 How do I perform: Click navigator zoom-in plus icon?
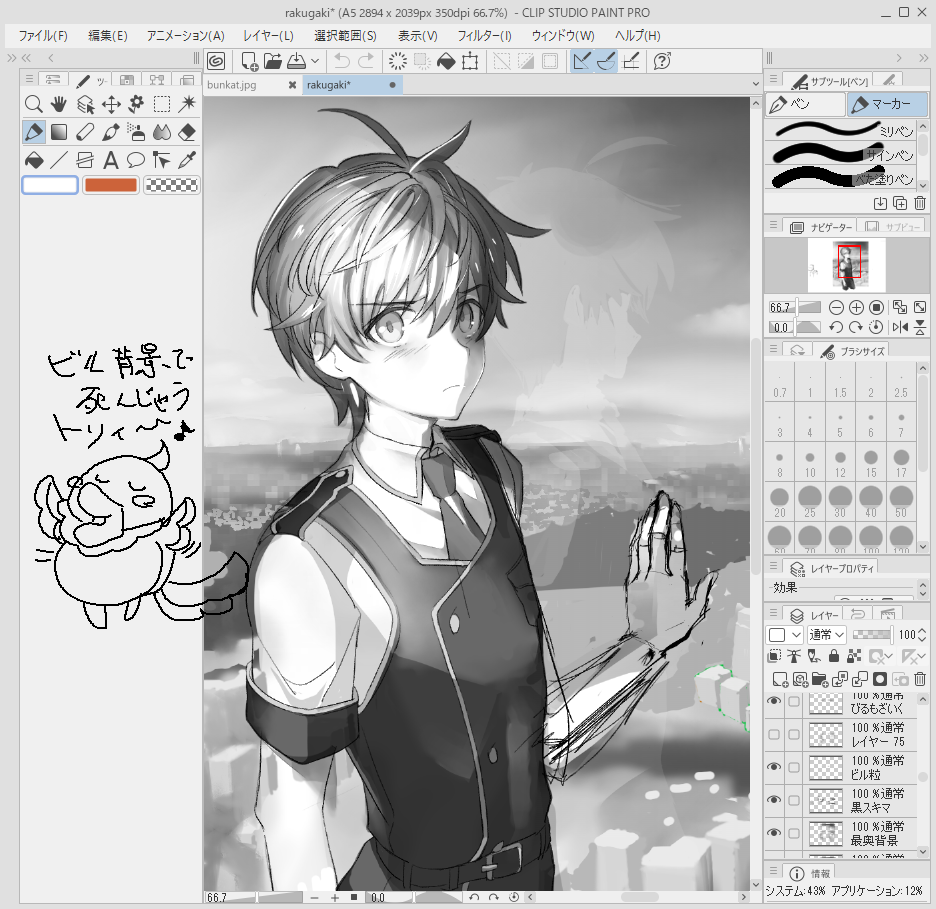point(856,307)
